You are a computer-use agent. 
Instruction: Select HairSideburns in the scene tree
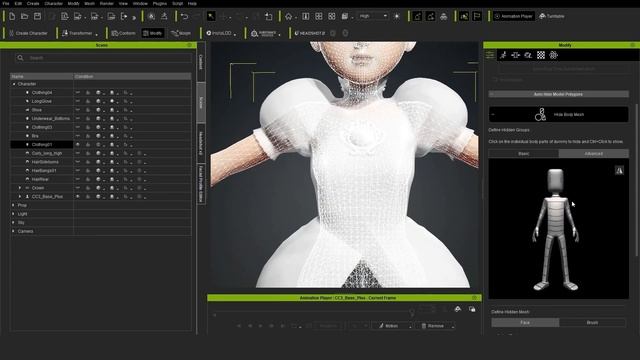pyautogui.click(x=45, y=162)
